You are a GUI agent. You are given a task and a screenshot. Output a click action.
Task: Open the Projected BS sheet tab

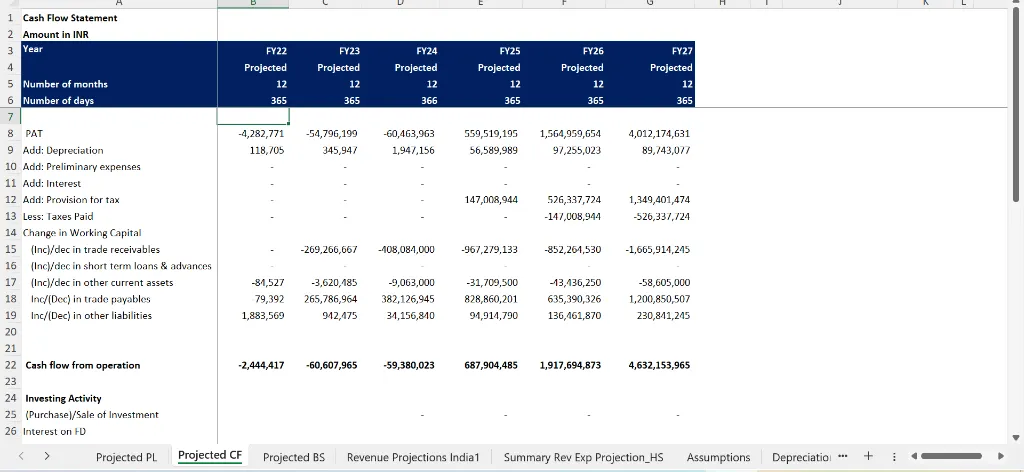click(x=293, y=457)
